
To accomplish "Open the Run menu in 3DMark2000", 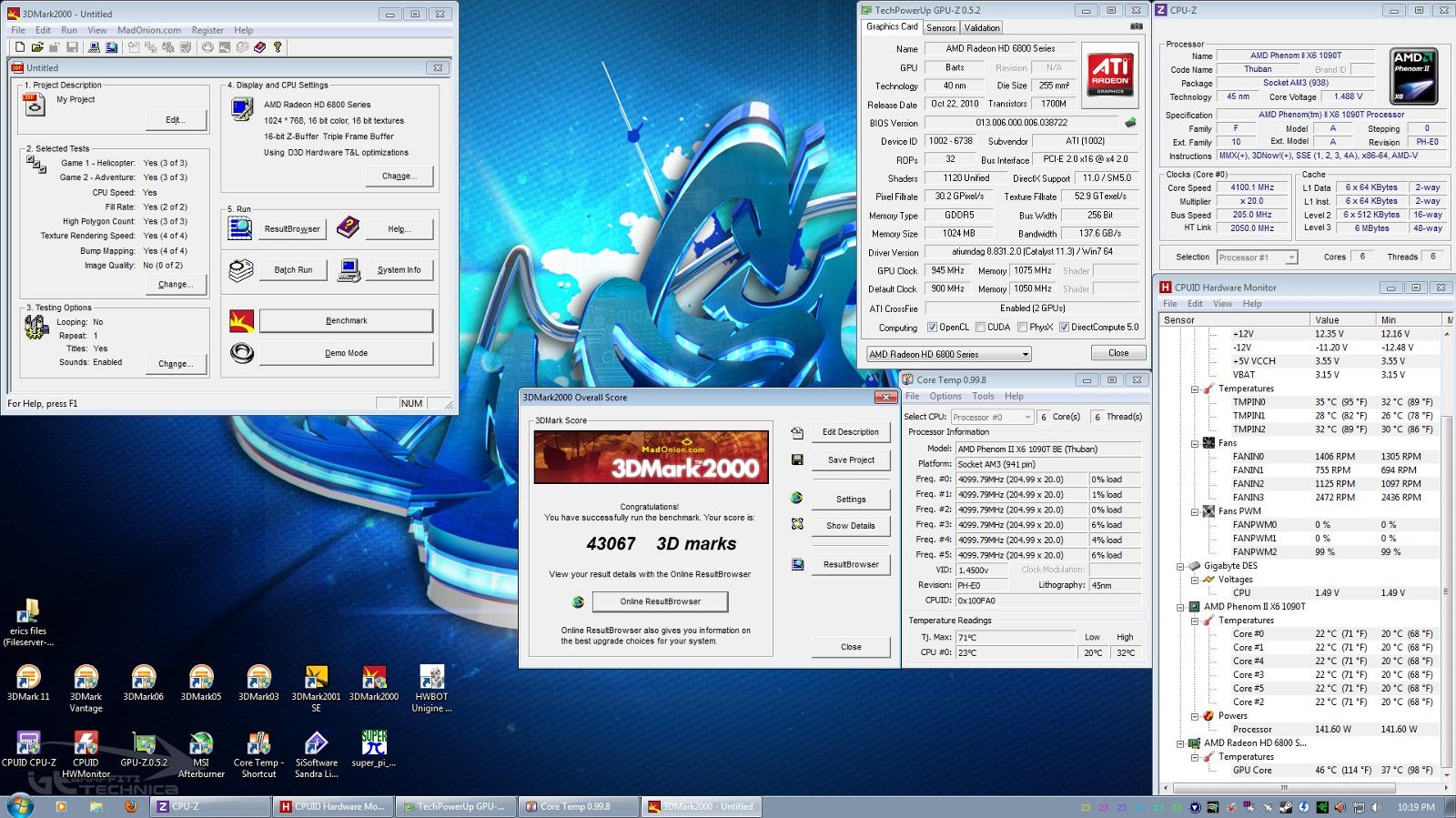I will pyautogui.click(x=69, y=30).
